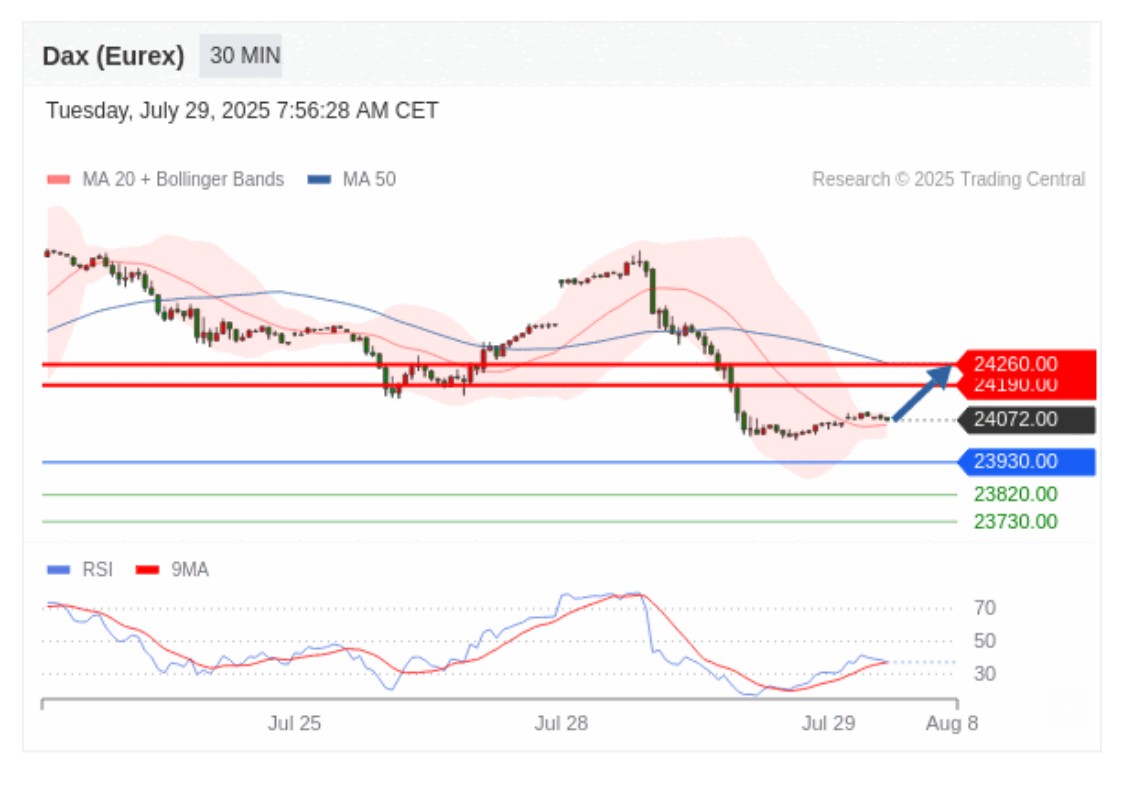The height and width of the screenshot is (800, 1134).
Task: Click the RSI legend swatch
Action: pos(59,570)
